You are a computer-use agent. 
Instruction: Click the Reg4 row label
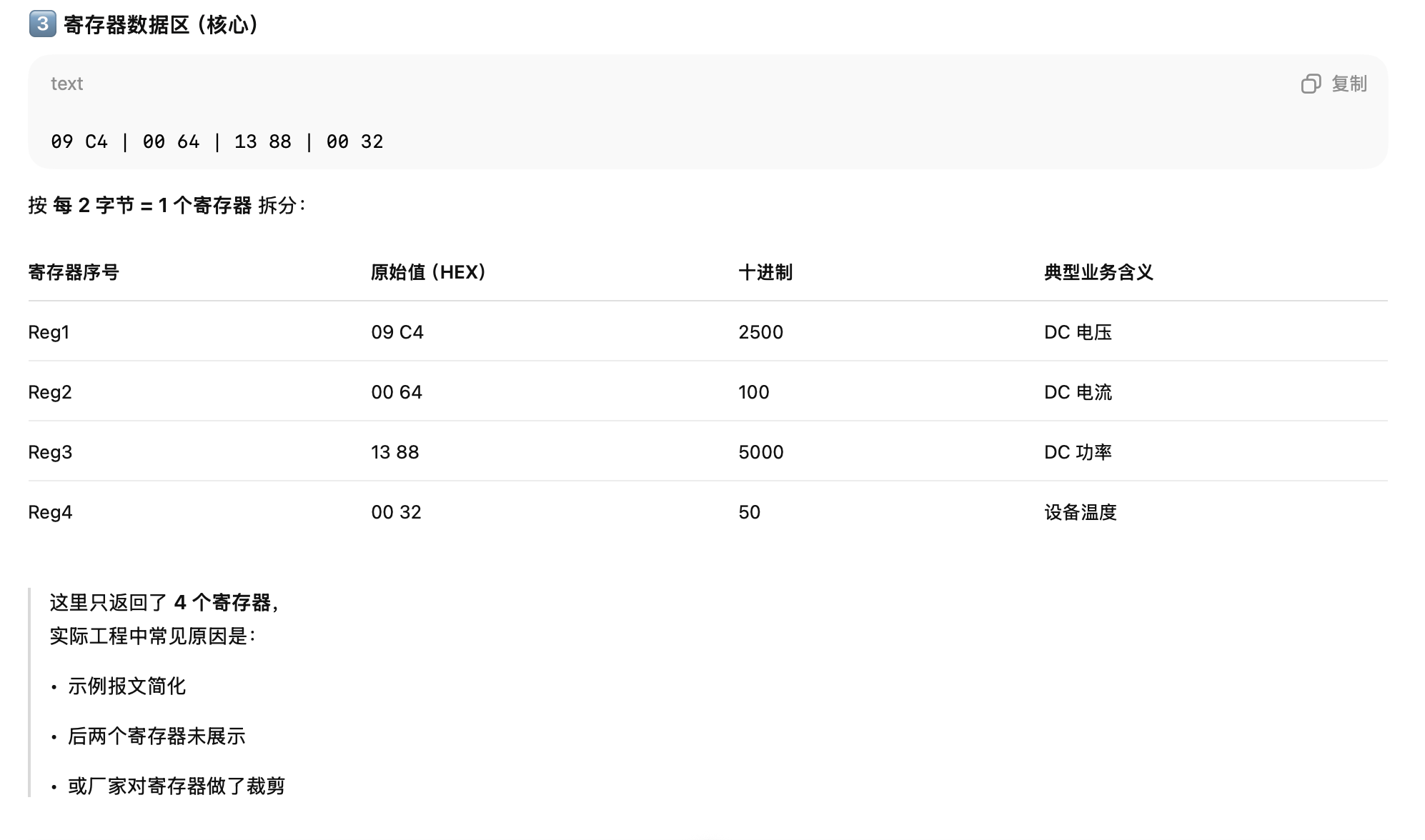pos(50,512)
